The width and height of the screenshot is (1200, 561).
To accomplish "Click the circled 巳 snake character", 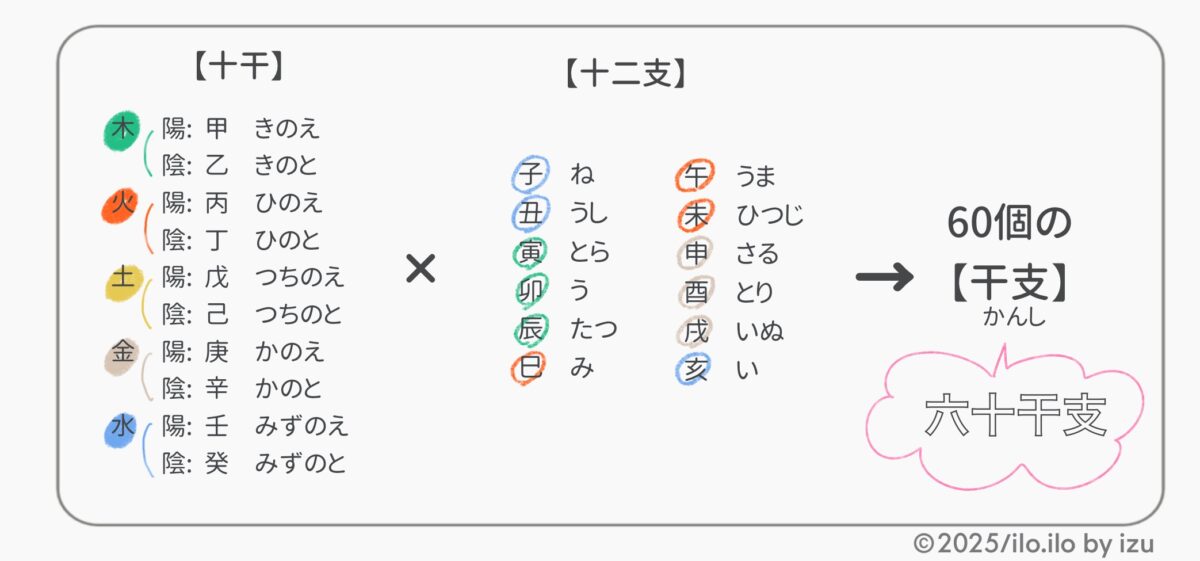I will [529, 367].
